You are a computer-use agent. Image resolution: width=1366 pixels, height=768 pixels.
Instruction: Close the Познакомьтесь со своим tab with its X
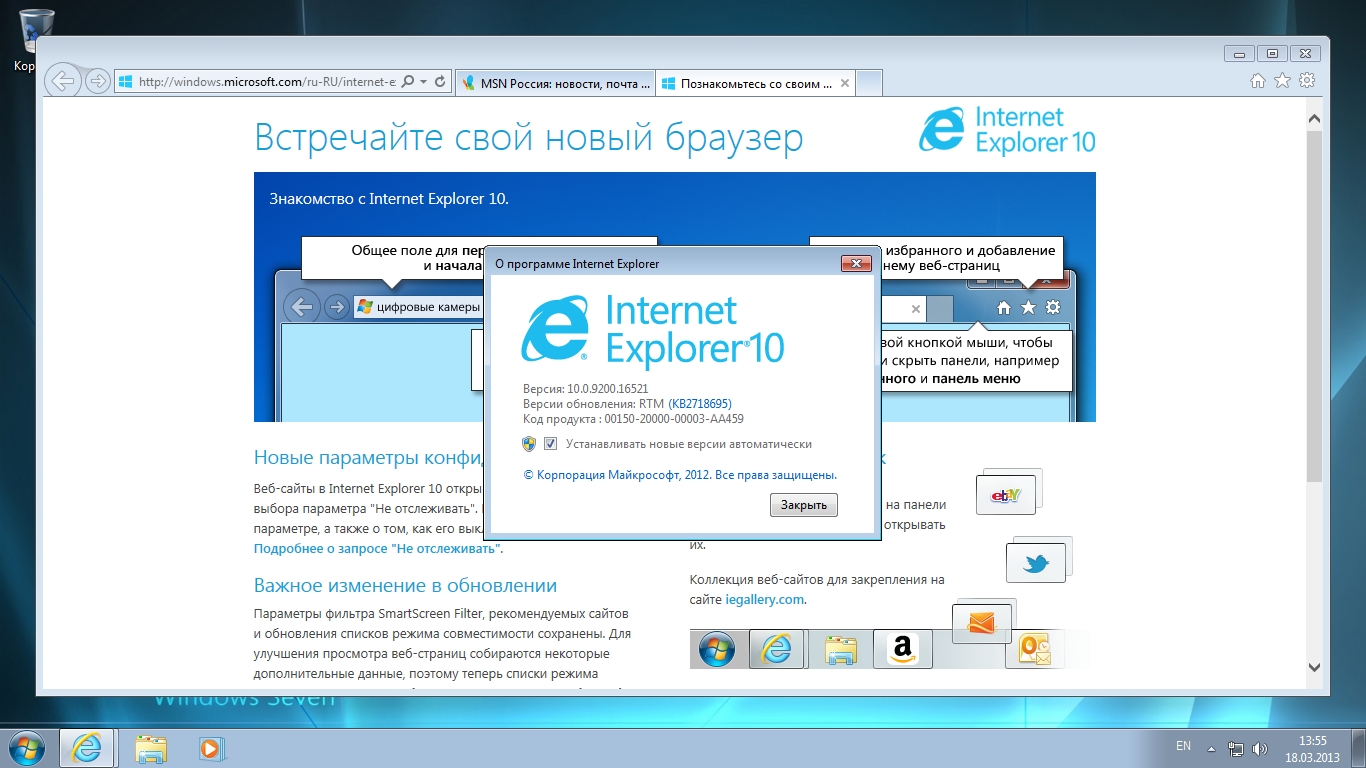tap(844, 84)
